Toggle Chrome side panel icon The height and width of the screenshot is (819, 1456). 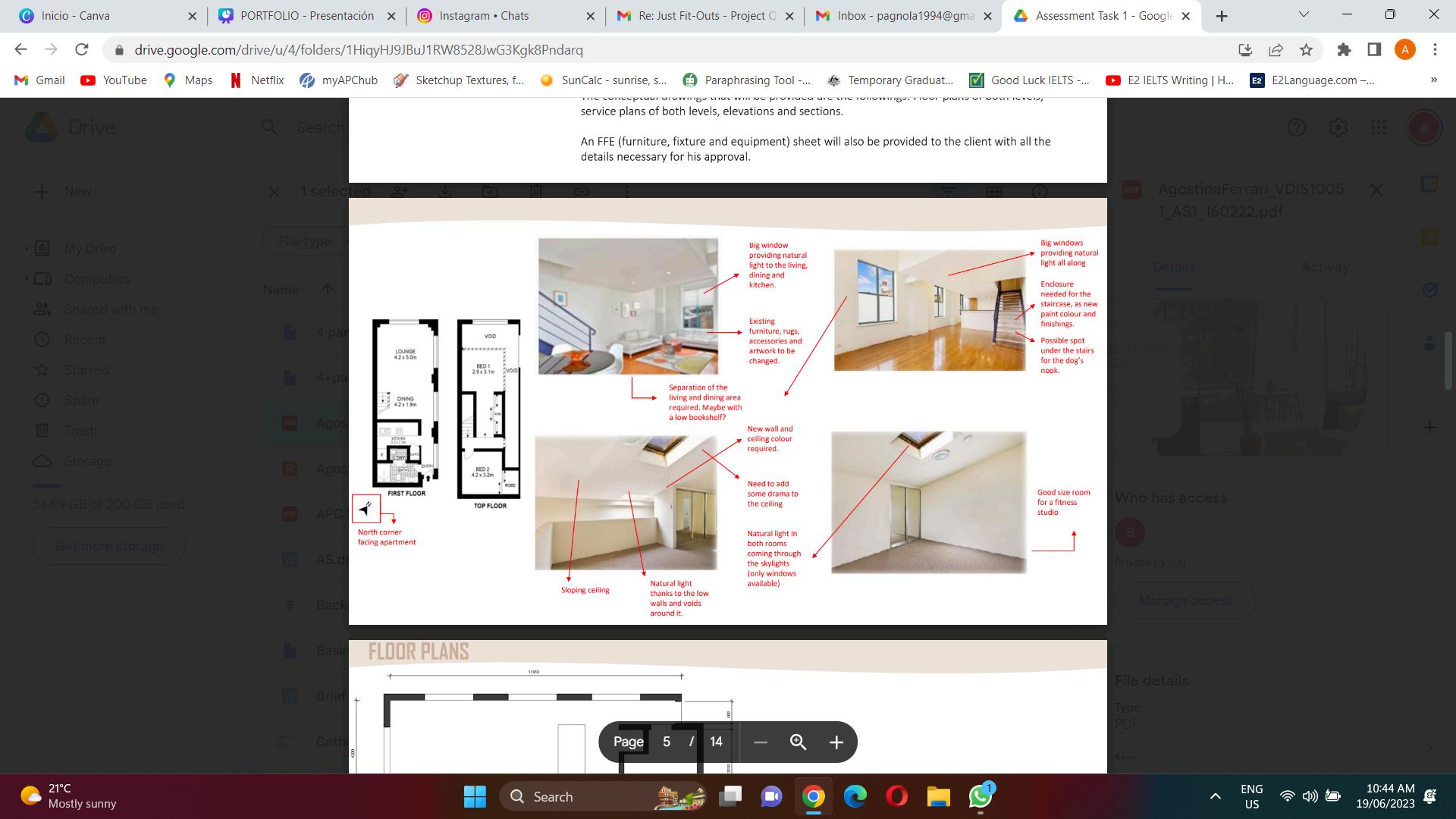[1374, 50]
